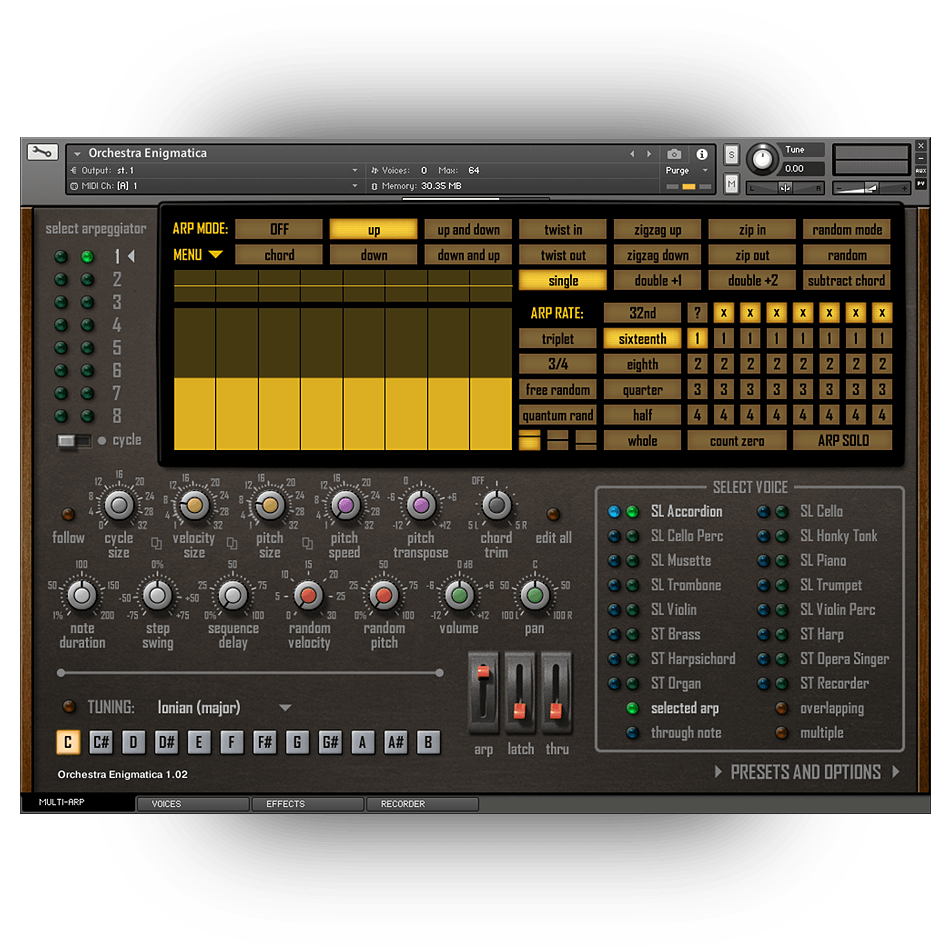
Task: Click the count zero button
Action: (737, 440)
